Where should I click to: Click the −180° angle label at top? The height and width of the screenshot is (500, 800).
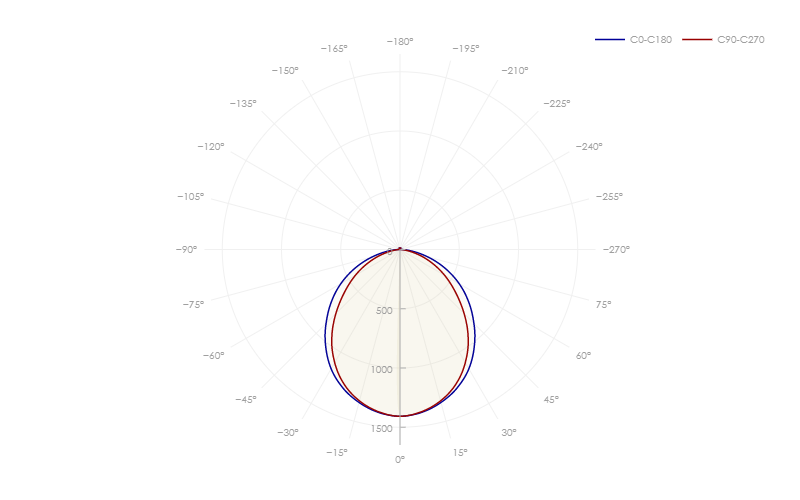click(x=400, y=42)
